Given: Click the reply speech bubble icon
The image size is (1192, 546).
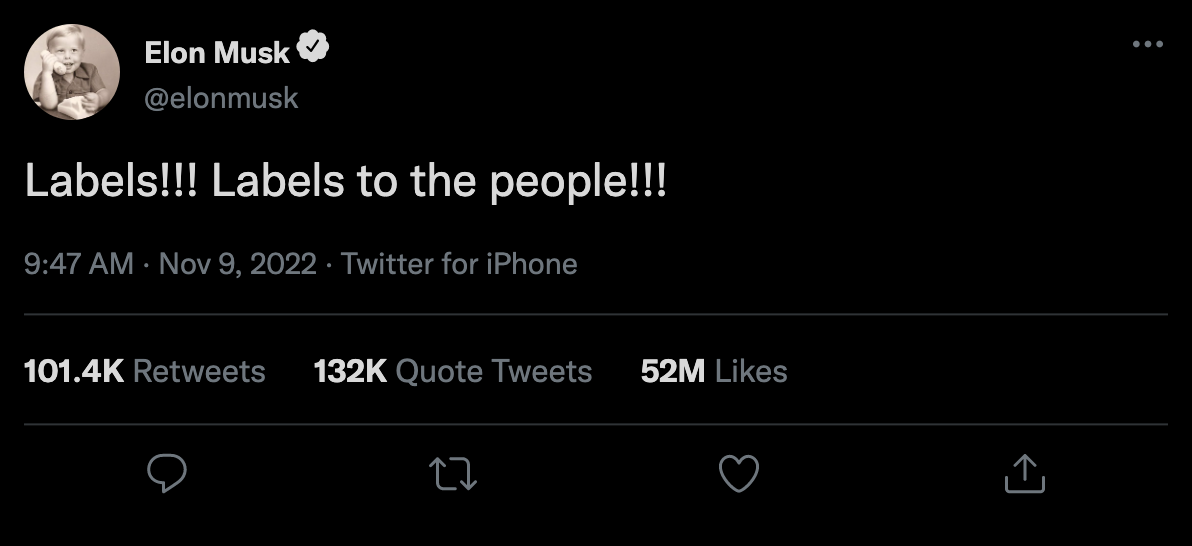Looking at the screenshot, I should (x=168, y=474).
